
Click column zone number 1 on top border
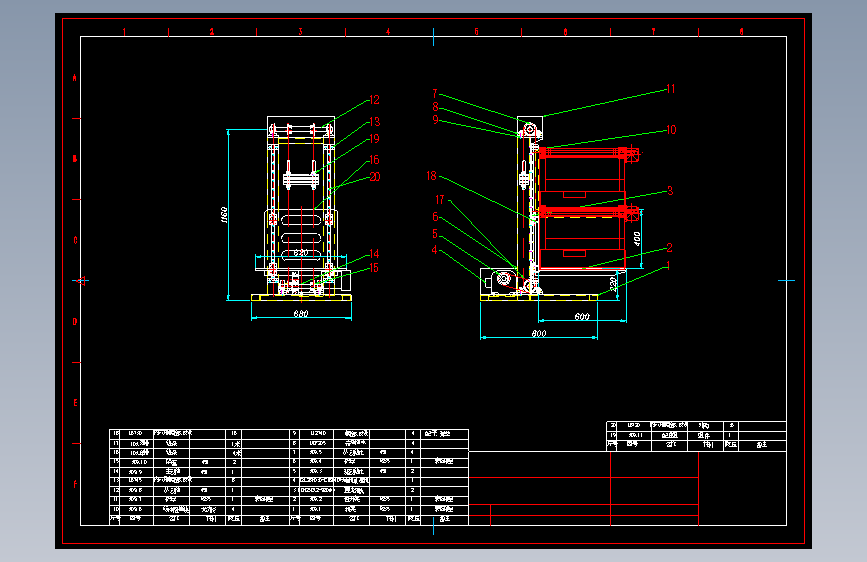[124, 32]
